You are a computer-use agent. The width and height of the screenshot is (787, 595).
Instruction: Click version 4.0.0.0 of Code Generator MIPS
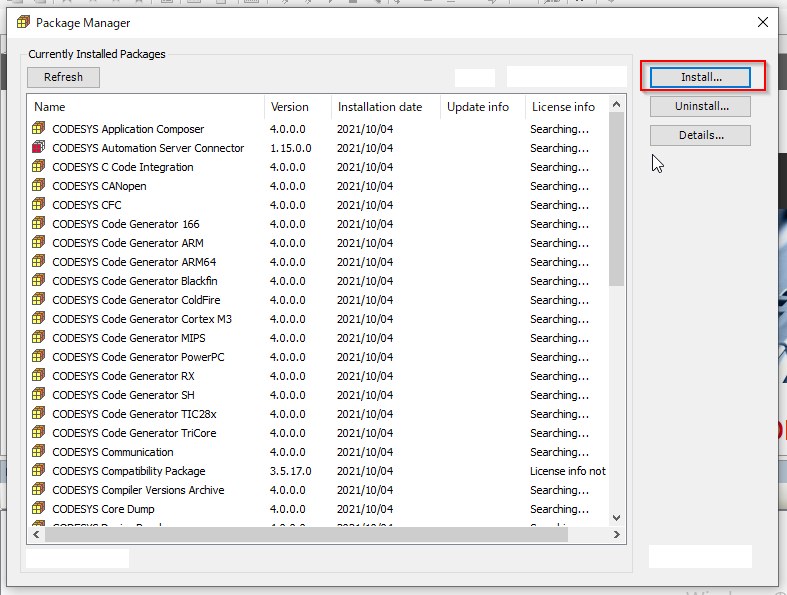pyautogui.click(x=288, y=338)
